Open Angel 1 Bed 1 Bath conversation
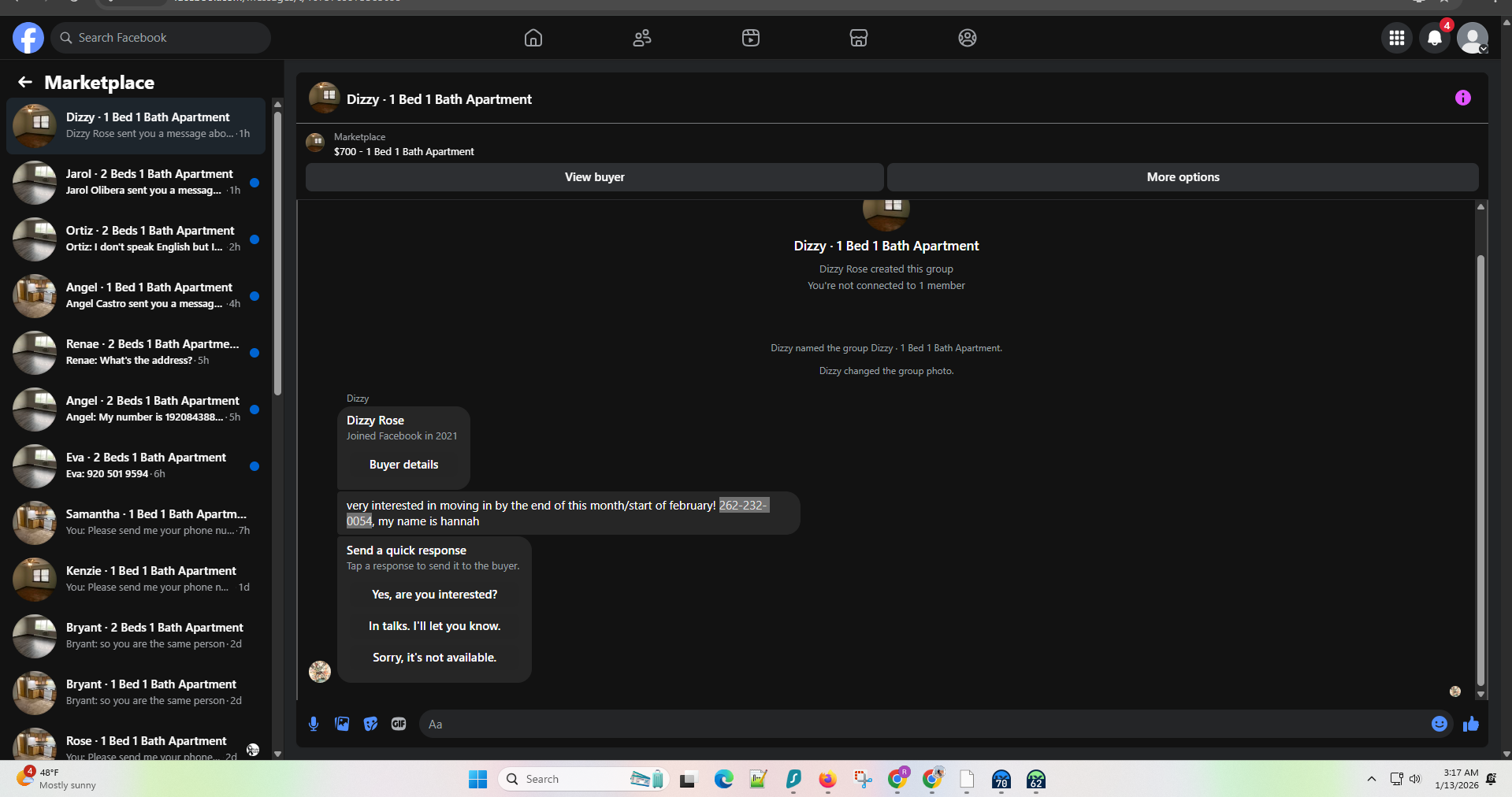This screenshot has height=797, width=1512. (x=136, y=296)
